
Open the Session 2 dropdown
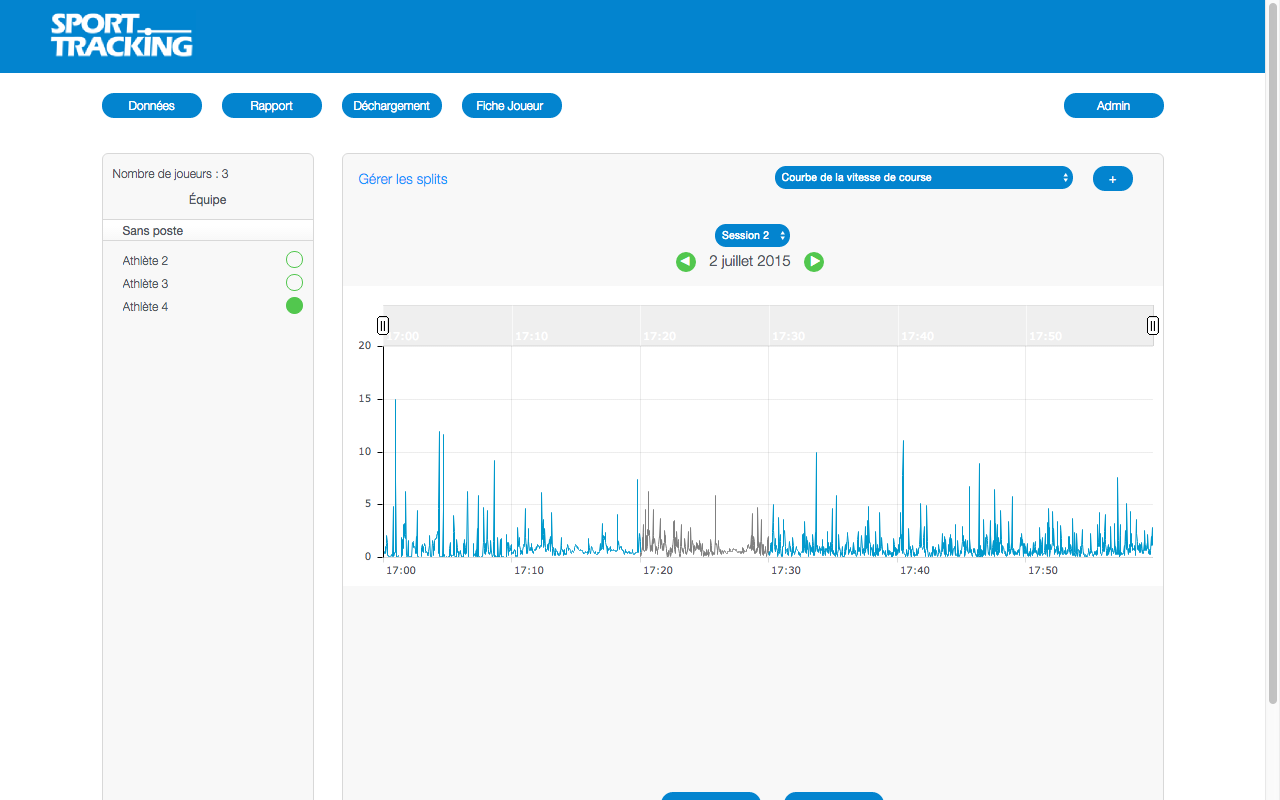pyautogui.click(x=752, y=235)
